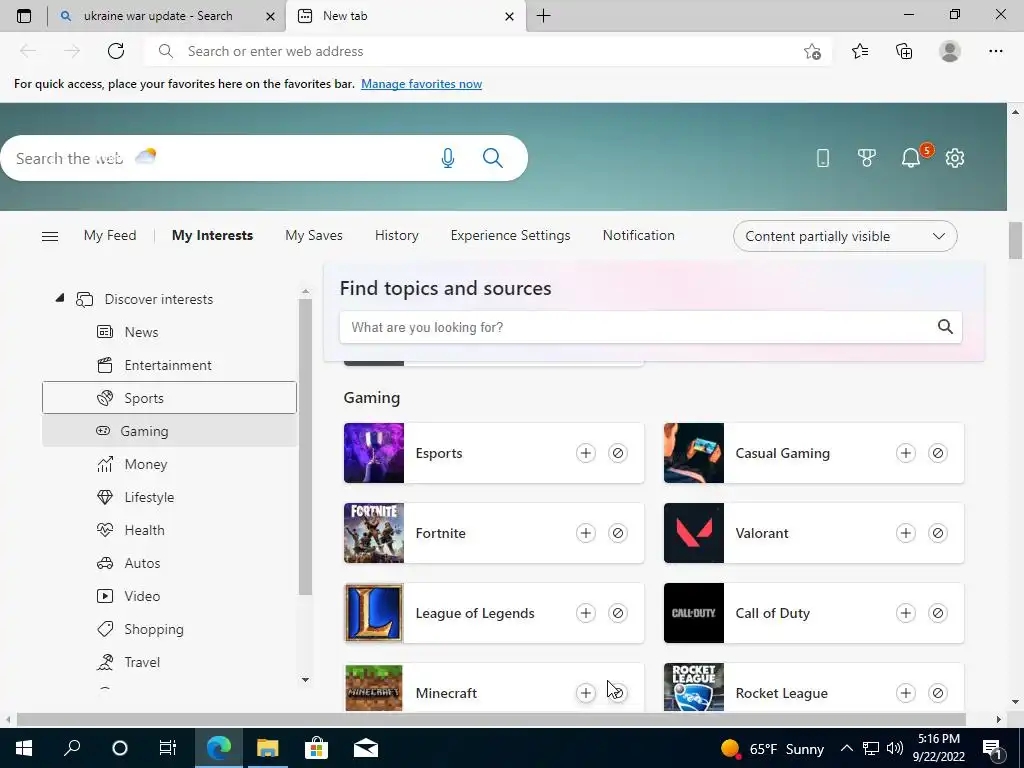This screenshot has width=1024, height=768.
Task: Click the browser address bar
Action: pyautogui.click(x=488, y=51)
